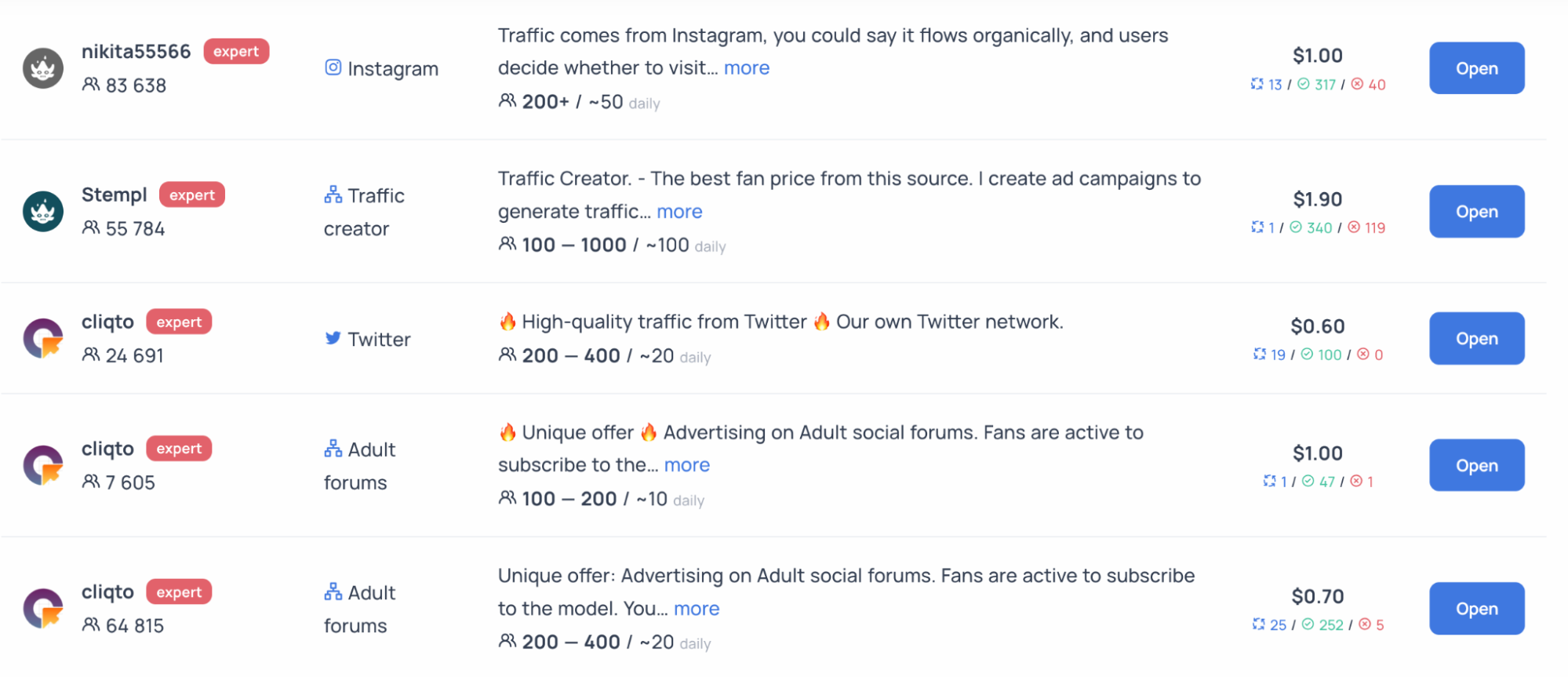Image resolution: width=1568 pixels, height=677 pixels.
Task: Click the red cancelled icon beside 119
Action: pos(1354,227)
